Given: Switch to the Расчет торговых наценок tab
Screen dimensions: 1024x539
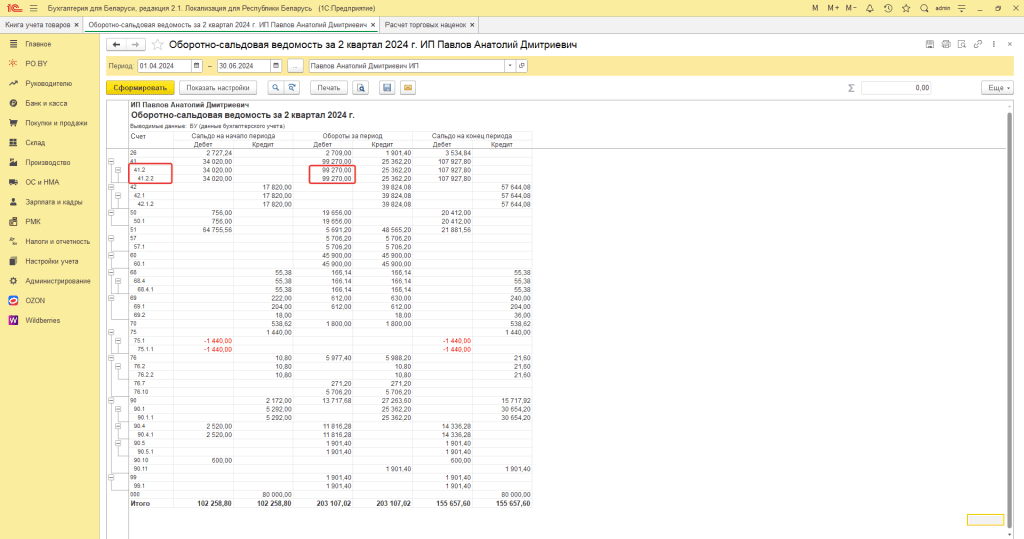Looking at the screenshot, I should tap(425, 25).
